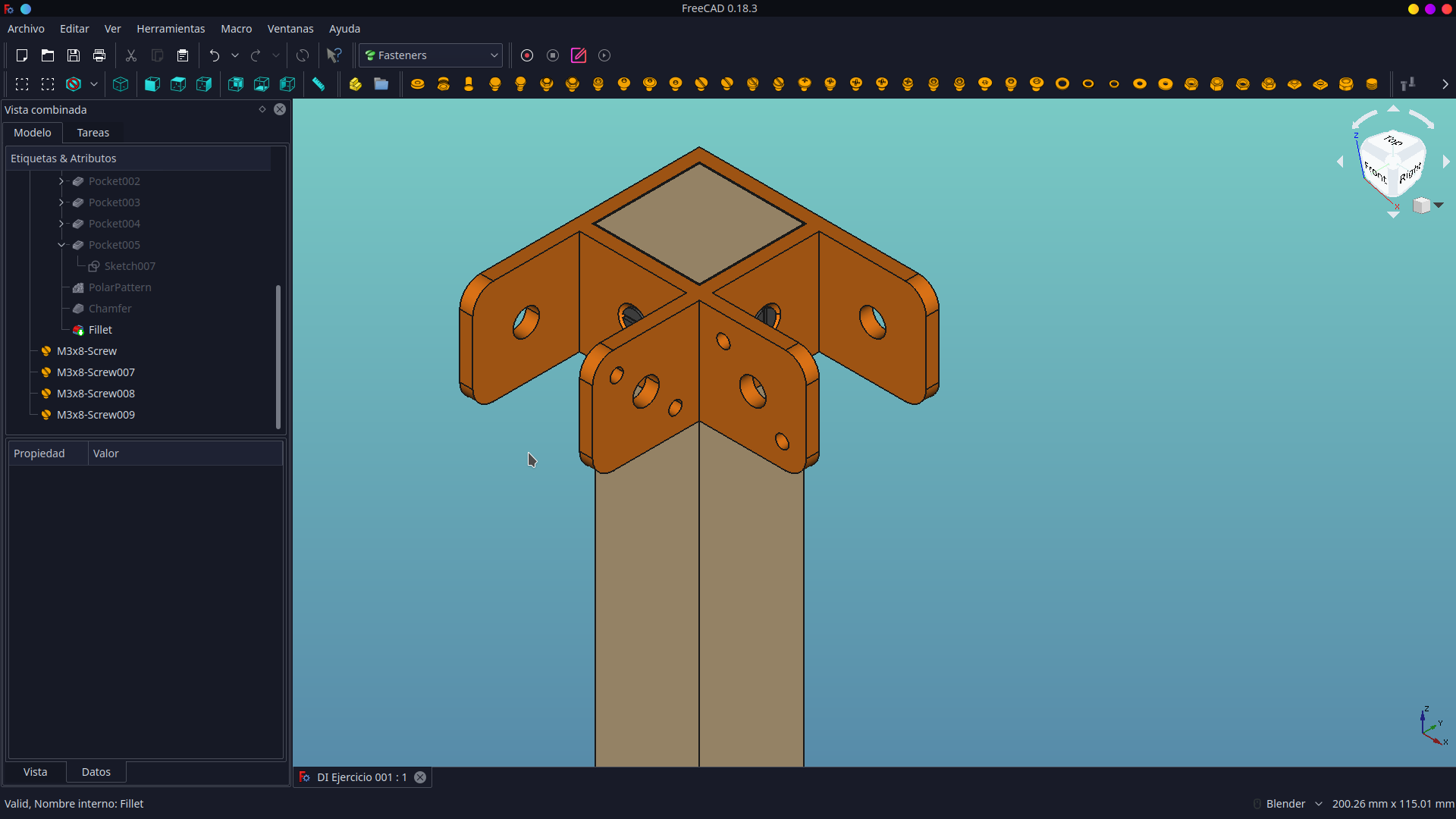Open the What's This help pointer
This screenshot has height=819, width=1456.
coord(334,55)
